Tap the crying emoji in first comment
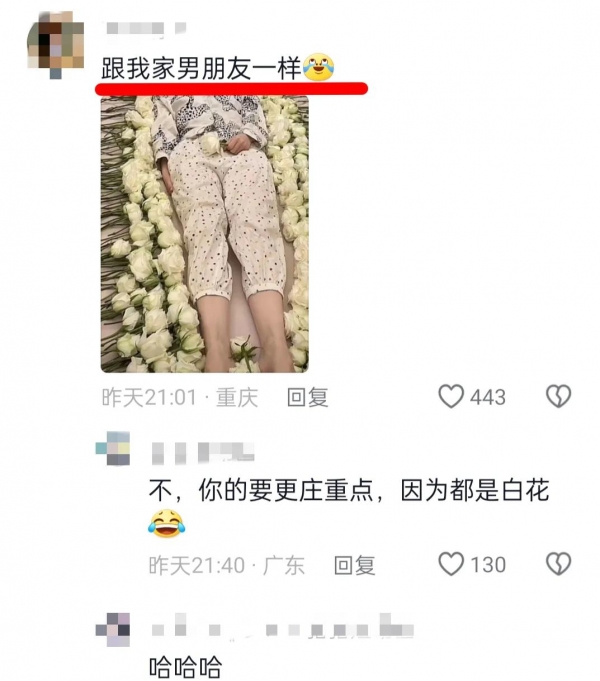Screen dimensions: 600x681 click(x=318, y=68)
